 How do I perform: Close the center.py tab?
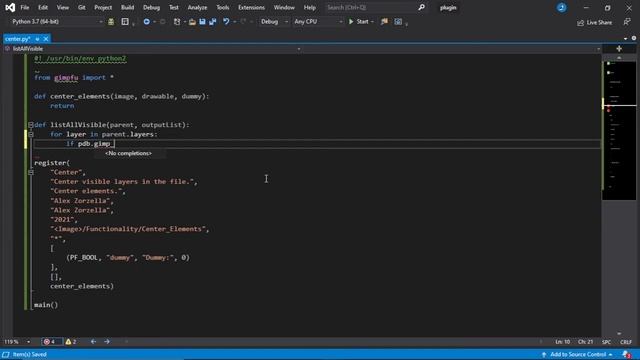(46, 39)
